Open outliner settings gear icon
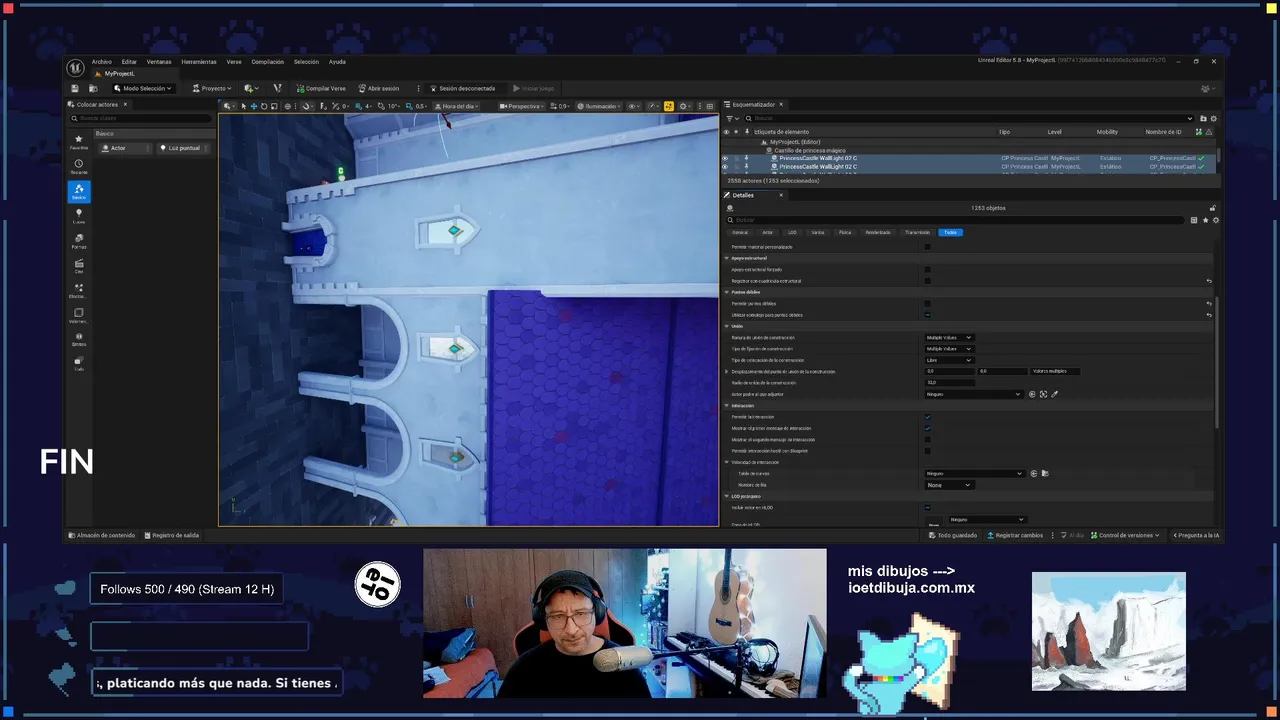This screenshot has height=720, width=1280. (x=1212, y=118)
